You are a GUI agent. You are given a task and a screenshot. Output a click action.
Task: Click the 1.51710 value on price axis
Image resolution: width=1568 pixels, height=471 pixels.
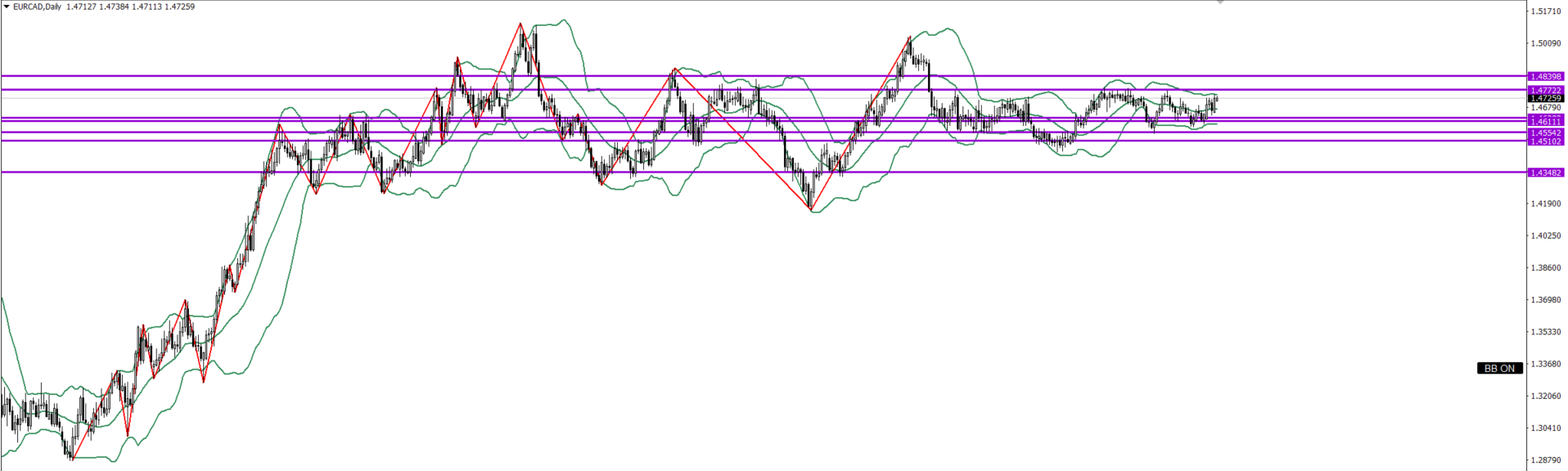pyautogui.click(x=1546, y=11)
